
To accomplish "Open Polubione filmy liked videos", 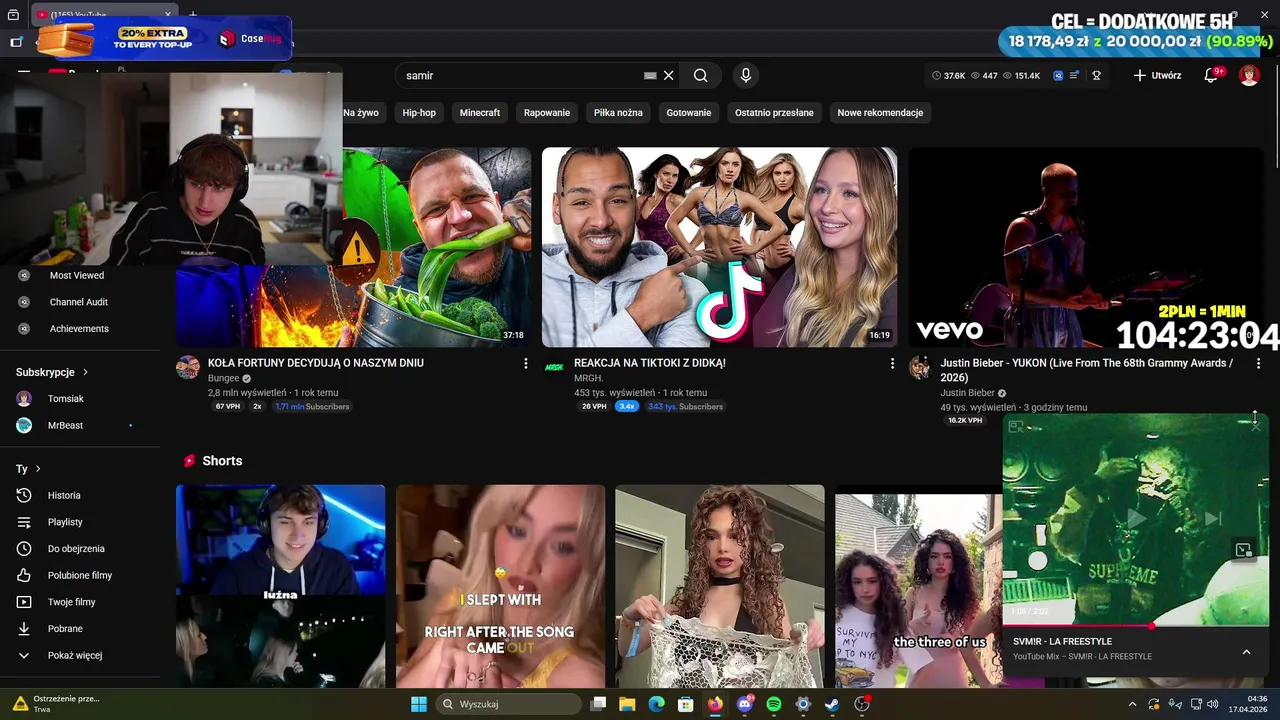I will click(80, 575).
